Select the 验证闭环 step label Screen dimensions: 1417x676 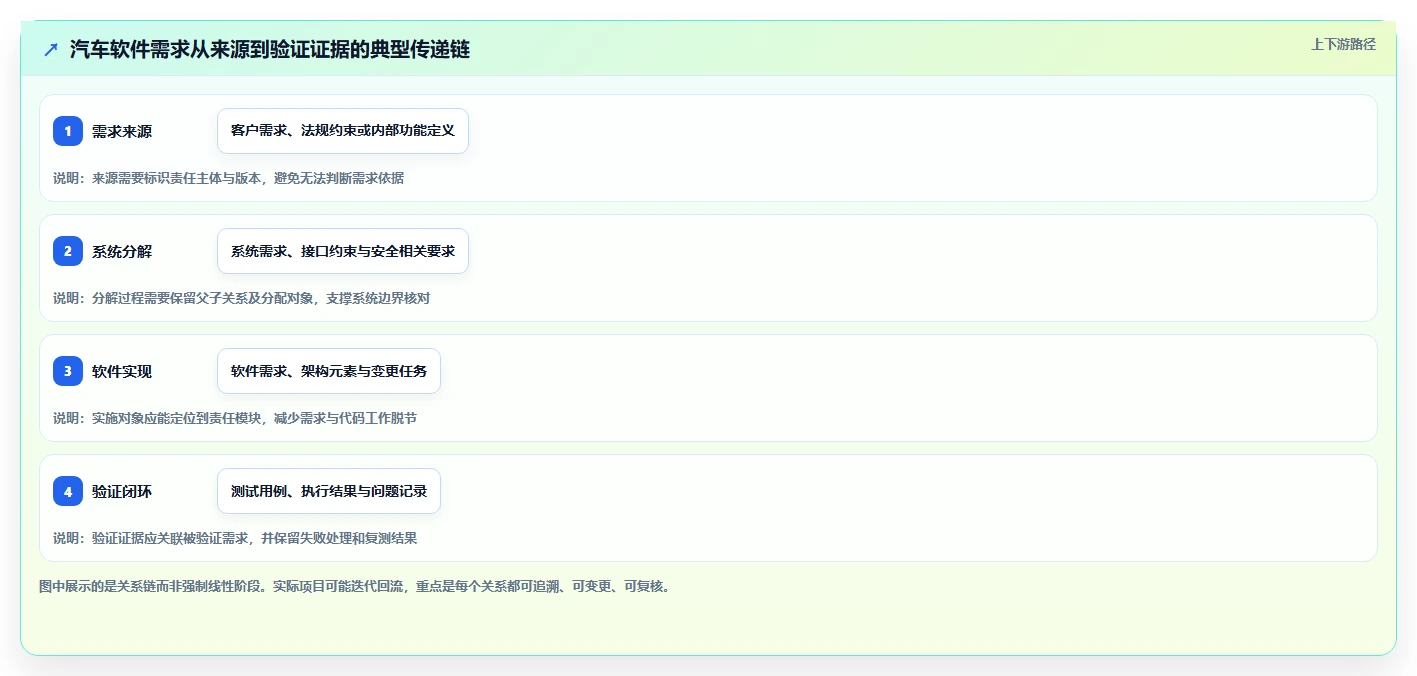122,491
